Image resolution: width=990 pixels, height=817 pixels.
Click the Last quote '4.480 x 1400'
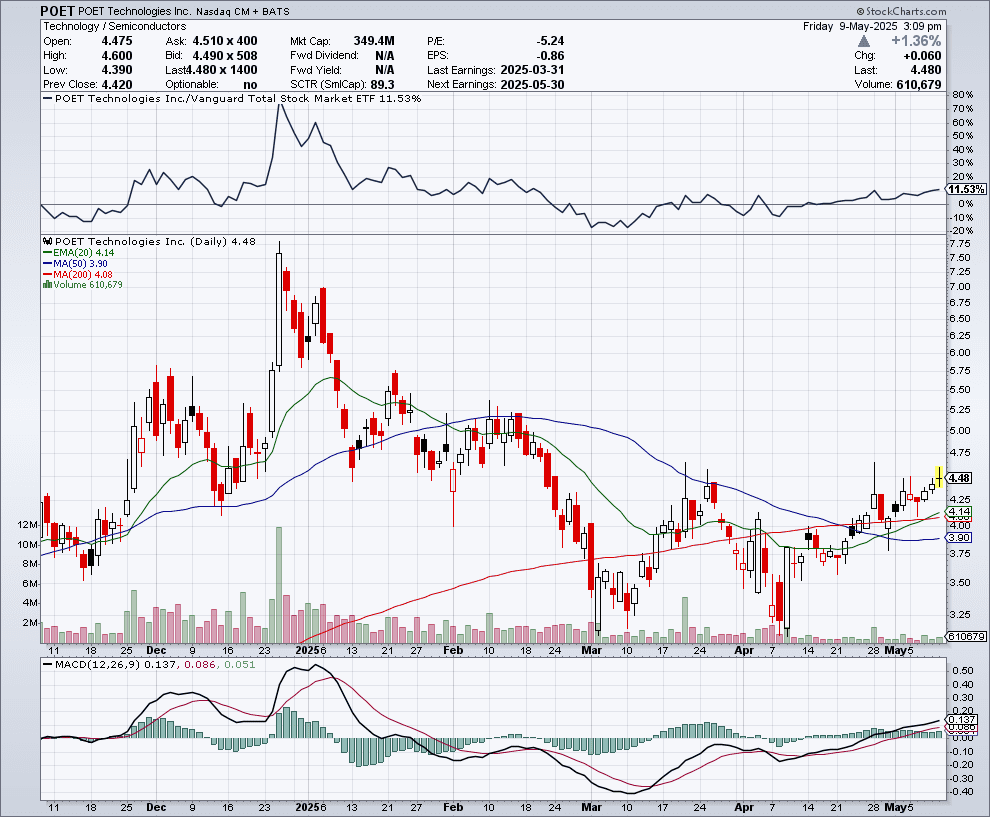pos(220,70)
